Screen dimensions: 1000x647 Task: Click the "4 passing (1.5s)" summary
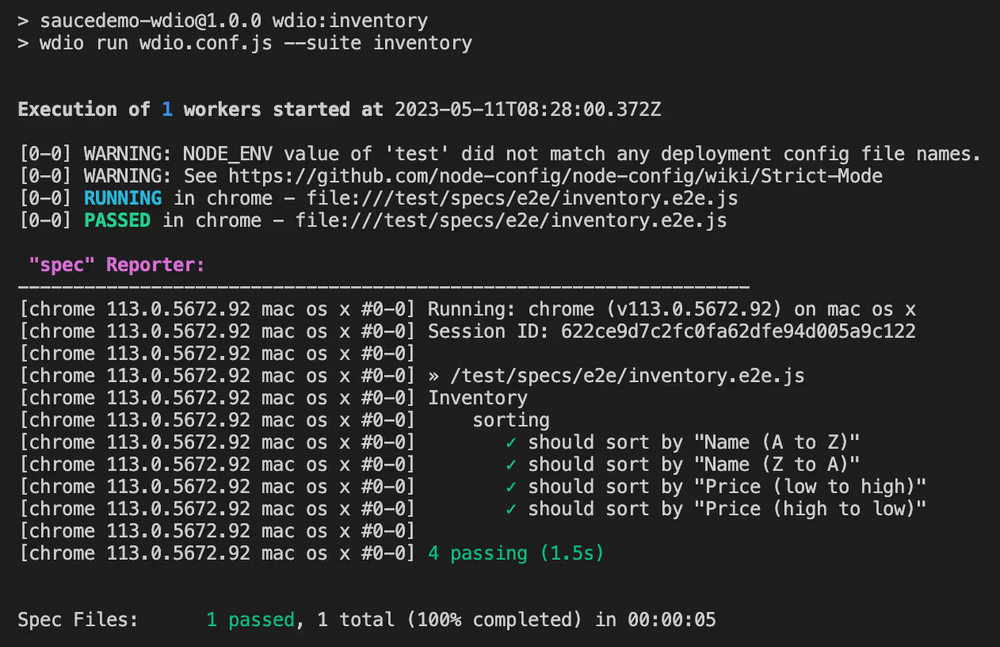pos(516,553)
